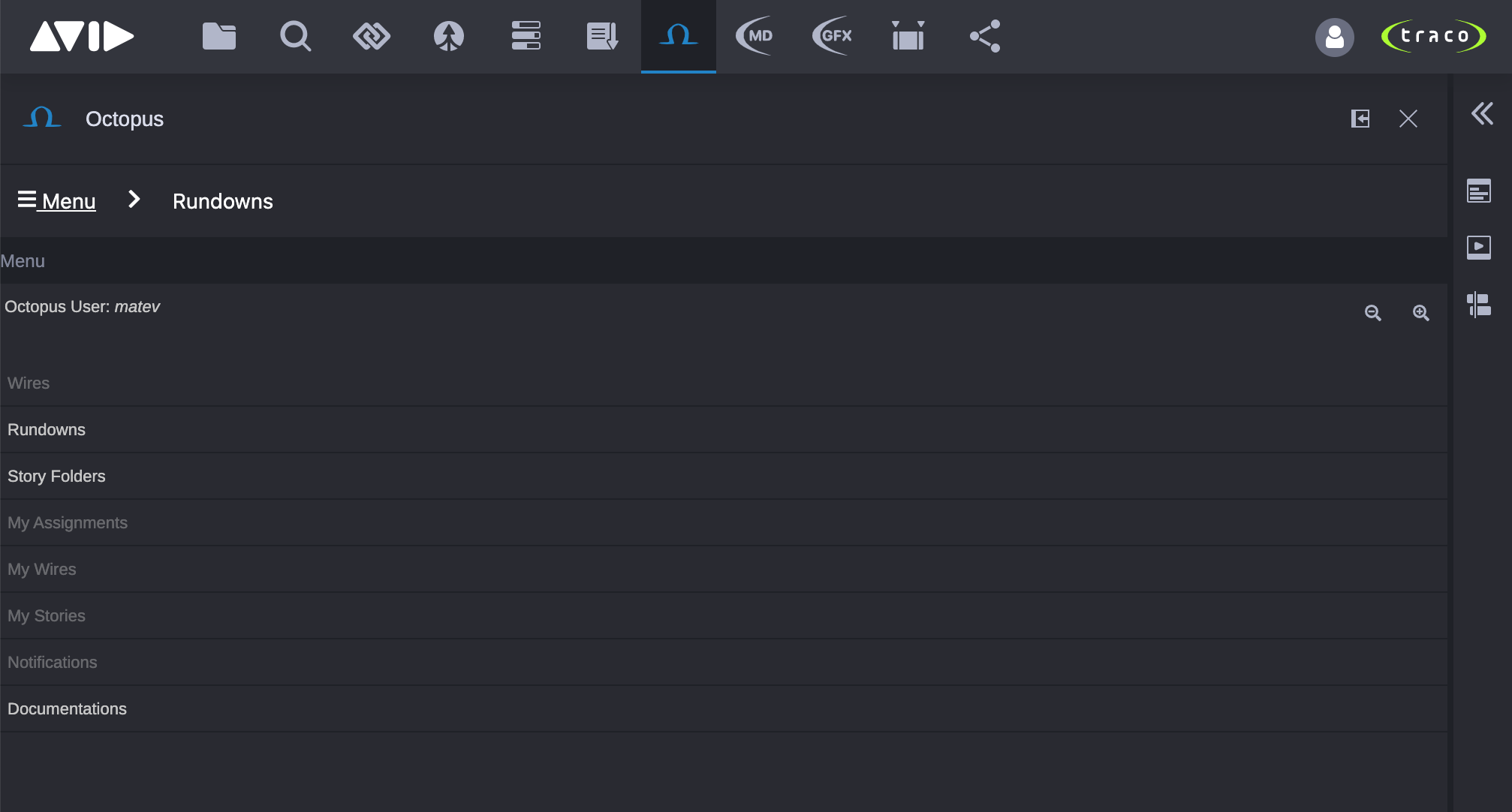The width and height of the screenshot is (1512, 812).
Task: Open the hamburger Menu link
Action: click(x=57, y=201)
